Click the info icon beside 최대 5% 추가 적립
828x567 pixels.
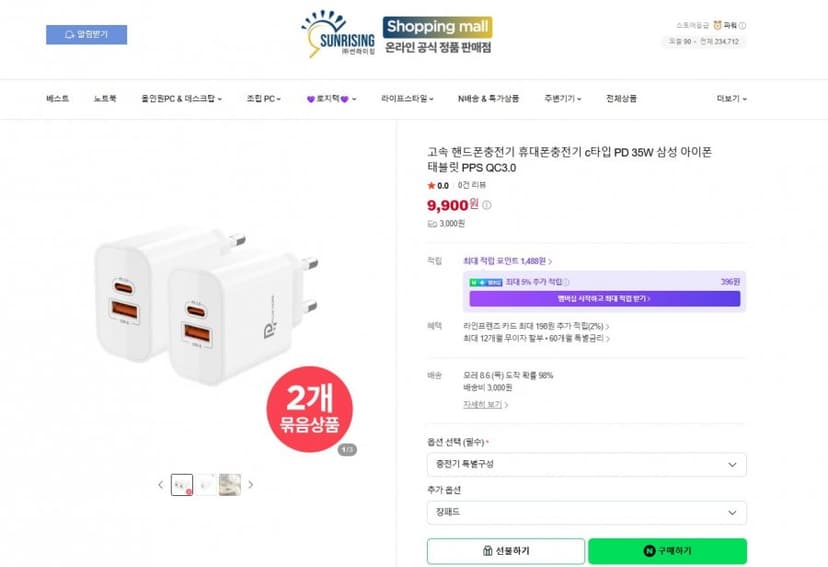pyautogui.click(x=566, y=282)
